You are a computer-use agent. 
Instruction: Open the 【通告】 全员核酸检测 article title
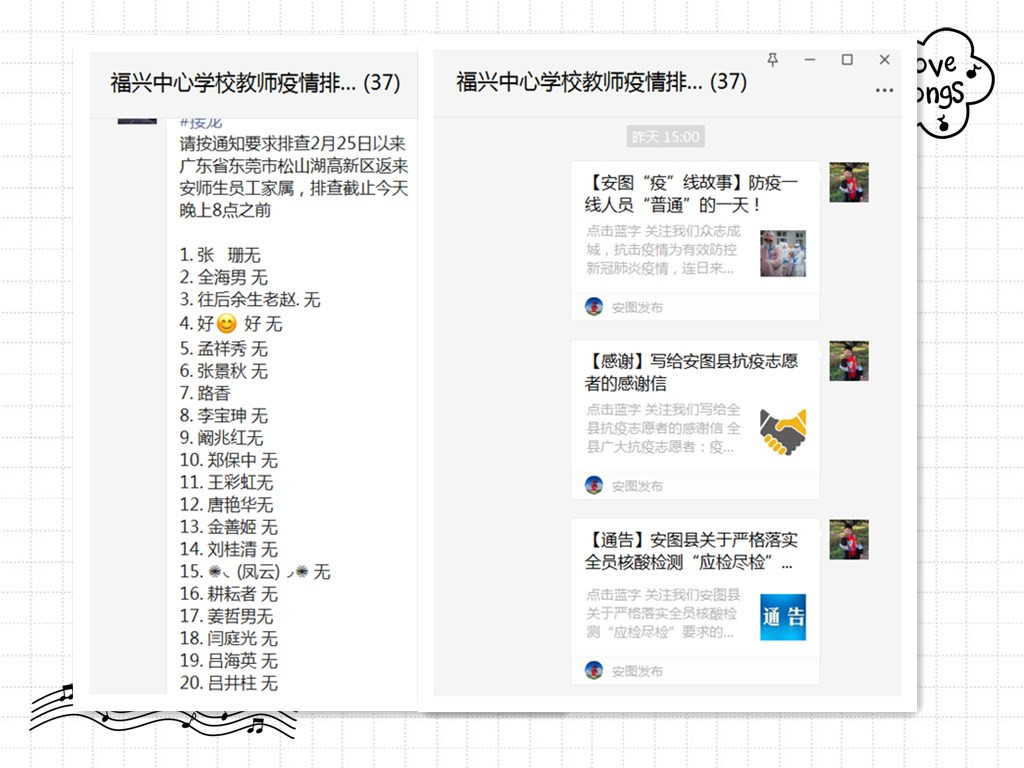tap(690, 551)
